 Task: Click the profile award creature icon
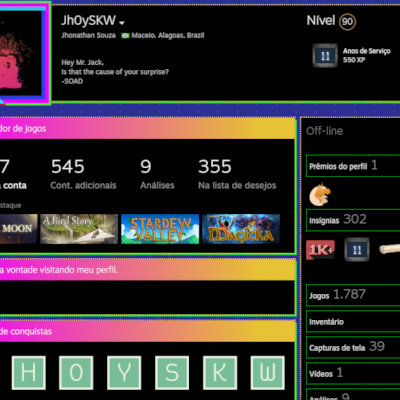coord(320,195)
